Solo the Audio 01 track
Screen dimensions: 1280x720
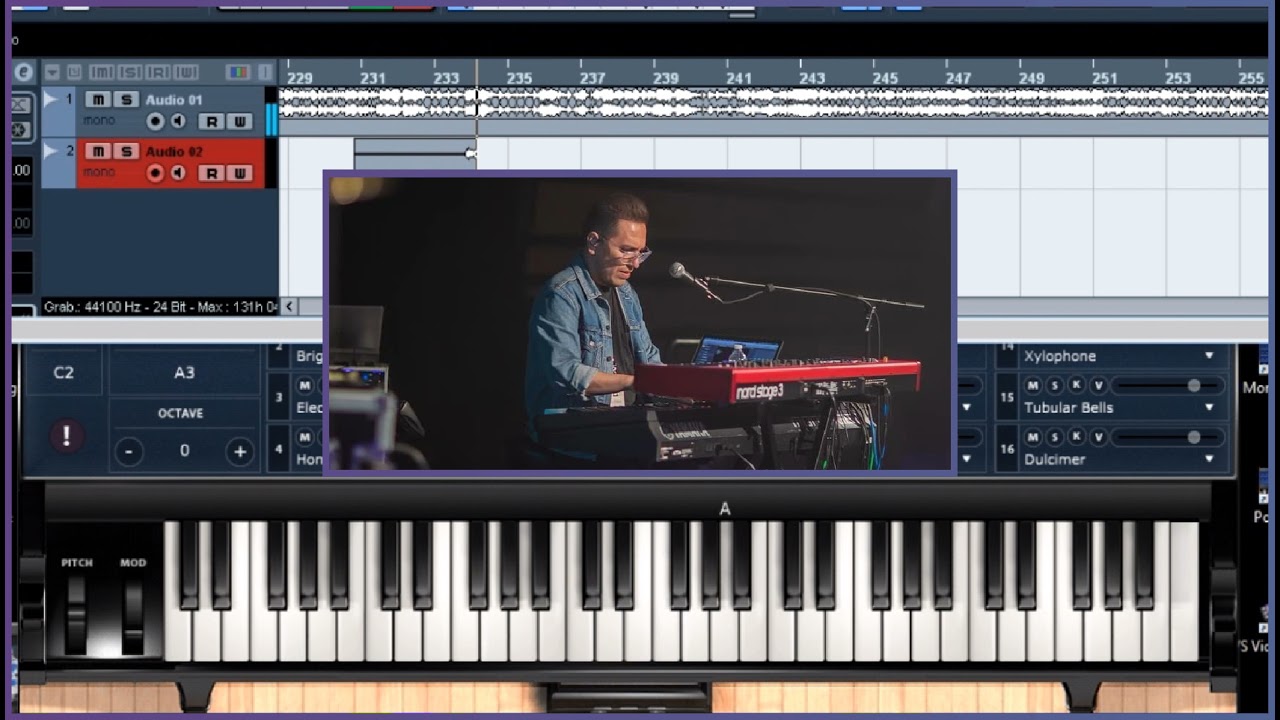click(x=125, y=99)
